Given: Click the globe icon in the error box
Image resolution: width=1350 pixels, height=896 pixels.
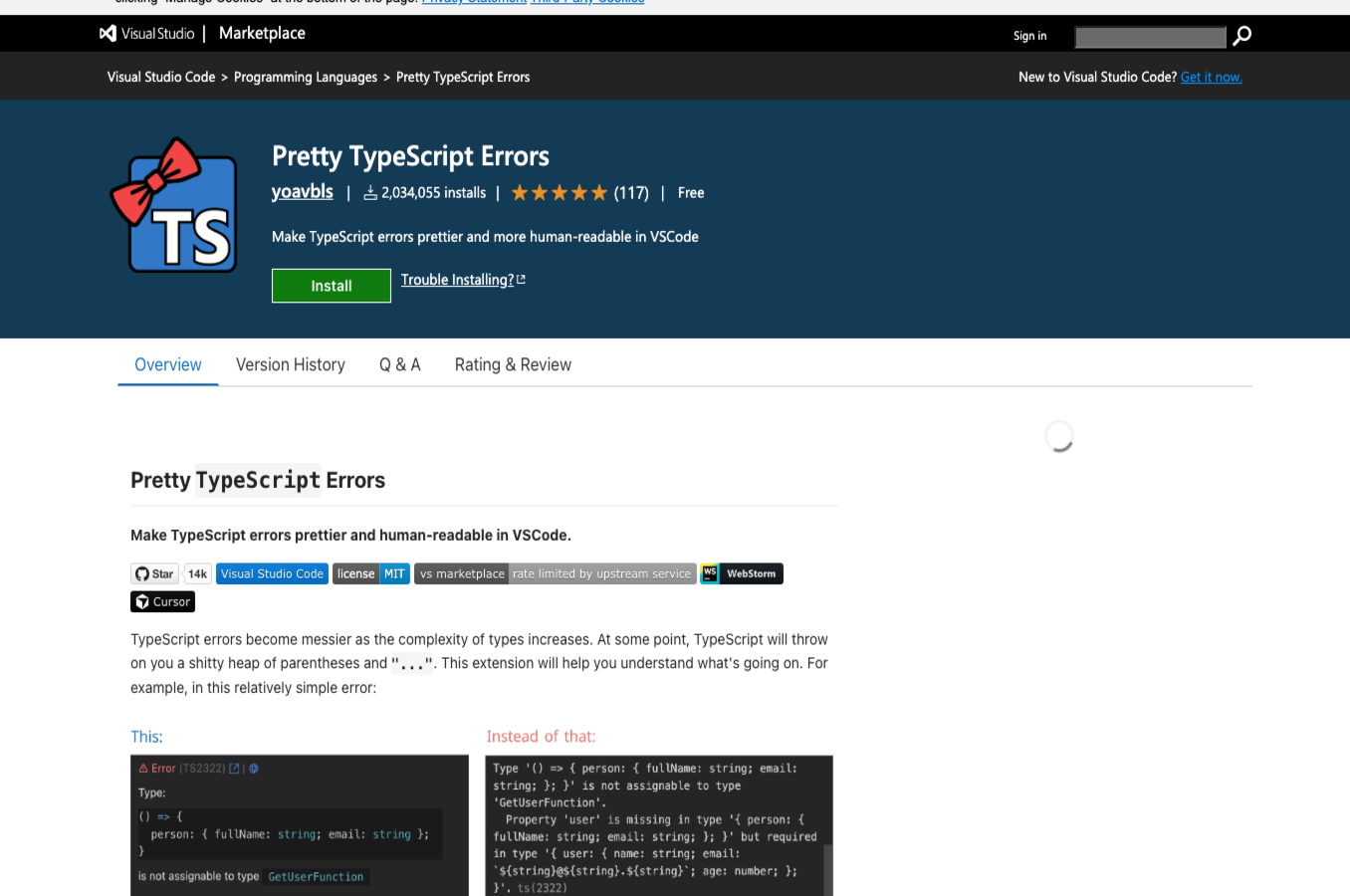Looking at the screenshot, I should click(253, 769).
